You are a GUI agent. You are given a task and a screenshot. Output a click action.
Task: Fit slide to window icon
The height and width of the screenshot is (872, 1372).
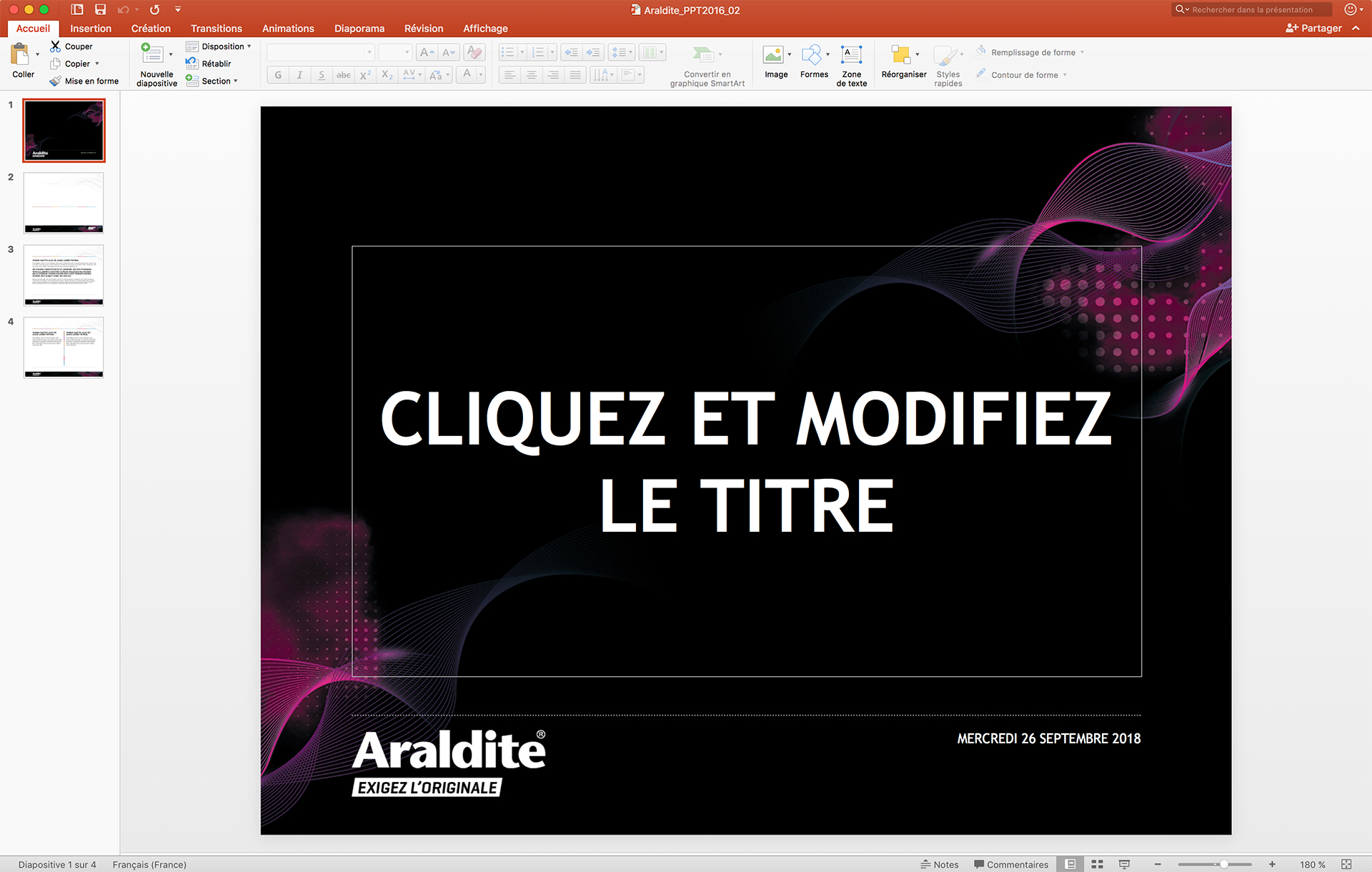(x=1346, y=864)
